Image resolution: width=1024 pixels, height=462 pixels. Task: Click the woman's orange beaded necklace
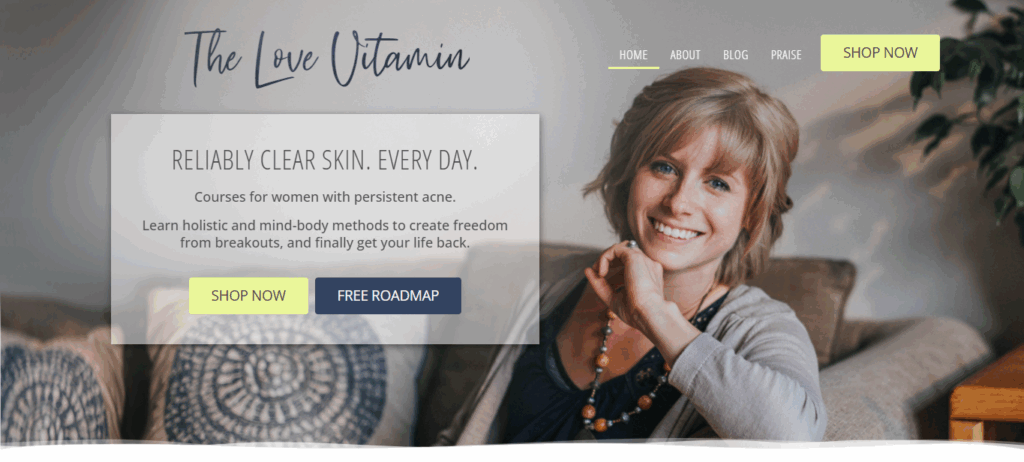617,379
